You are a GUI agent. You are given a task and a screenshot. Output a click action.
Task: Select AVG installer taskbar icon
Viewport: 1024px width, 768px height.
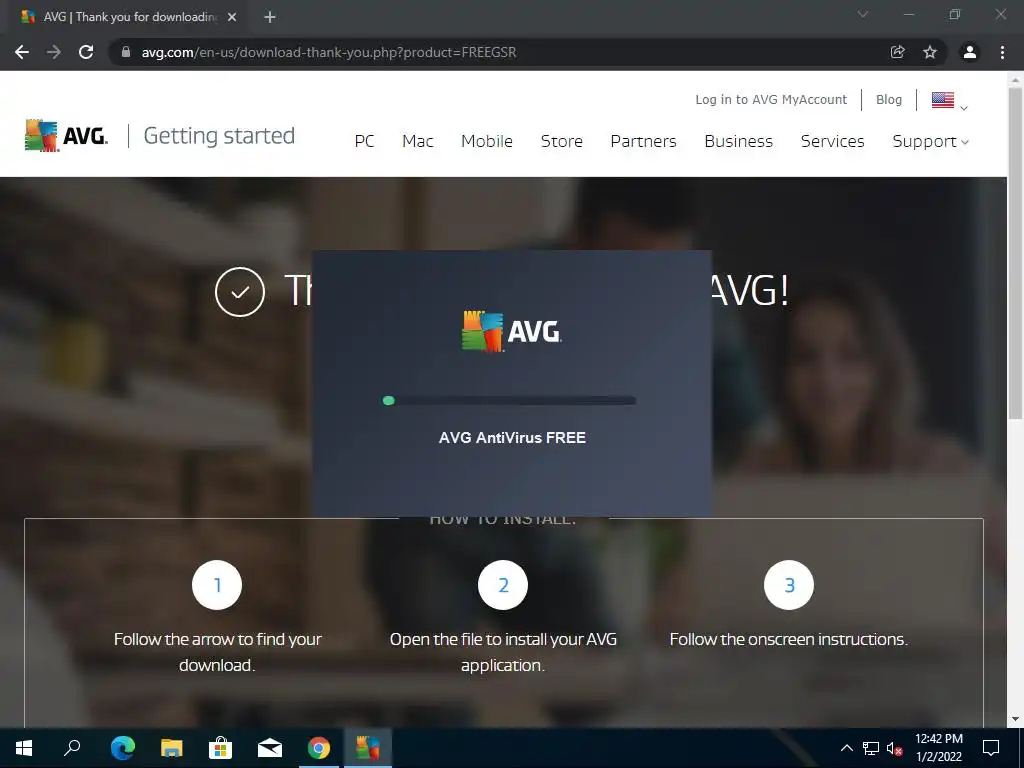[368, 748]
